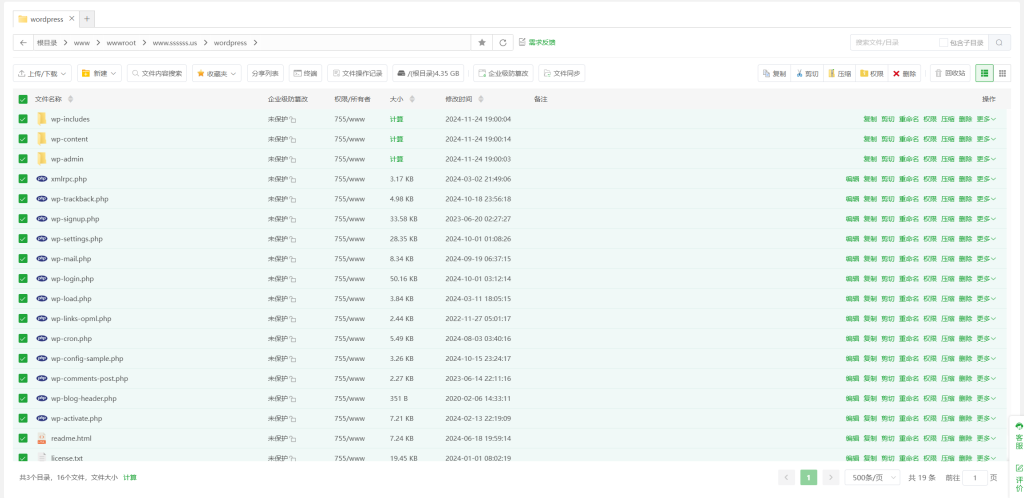Uncheck the wp-includes row checkbox
1024x498 pixels.
23,119
